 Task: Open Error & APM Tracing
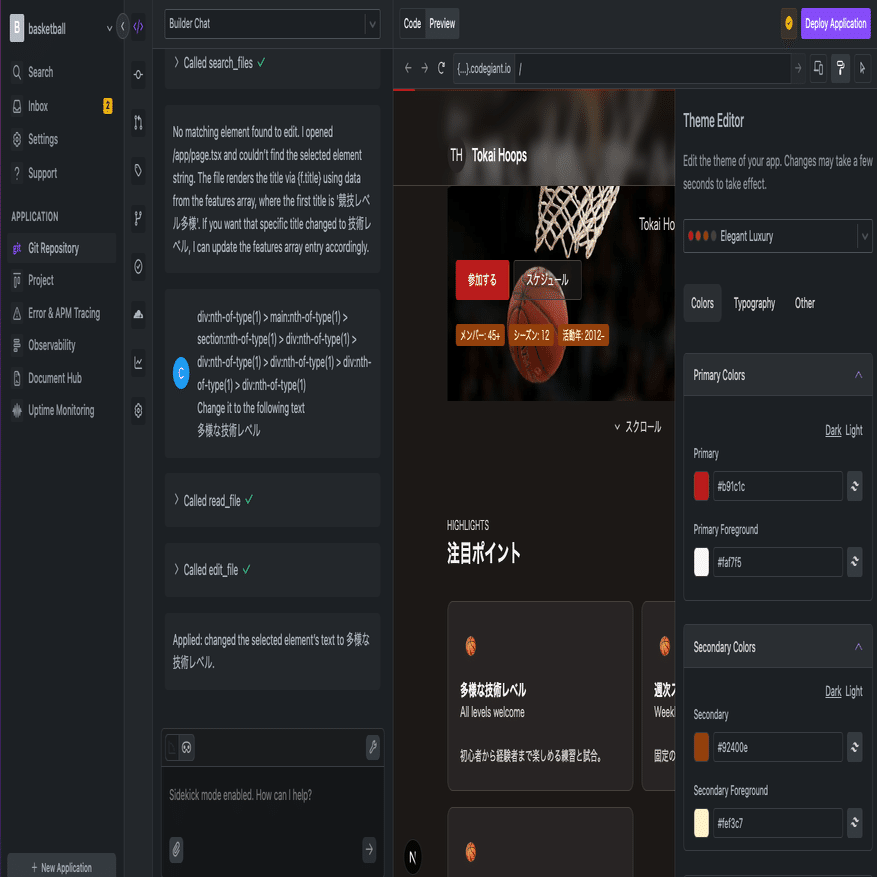tap(62, 313)
